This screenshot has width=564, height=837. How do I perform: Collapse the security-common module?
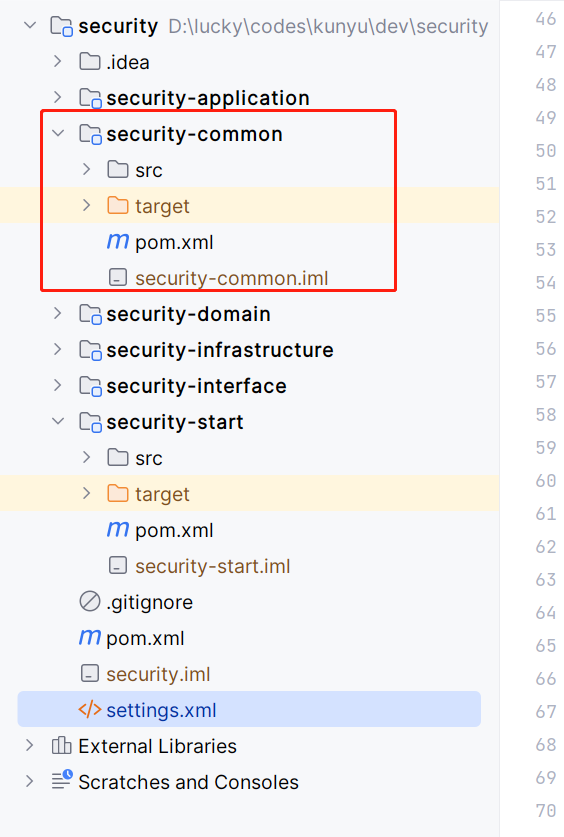click(58, 133)
